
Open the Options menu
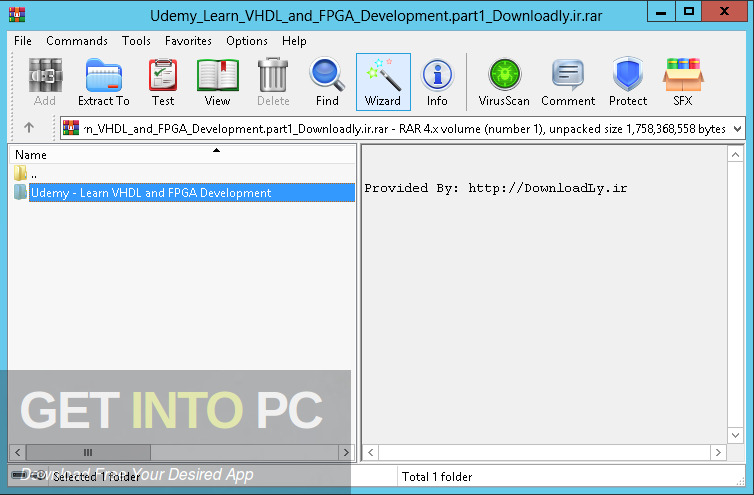click(247, 41)
